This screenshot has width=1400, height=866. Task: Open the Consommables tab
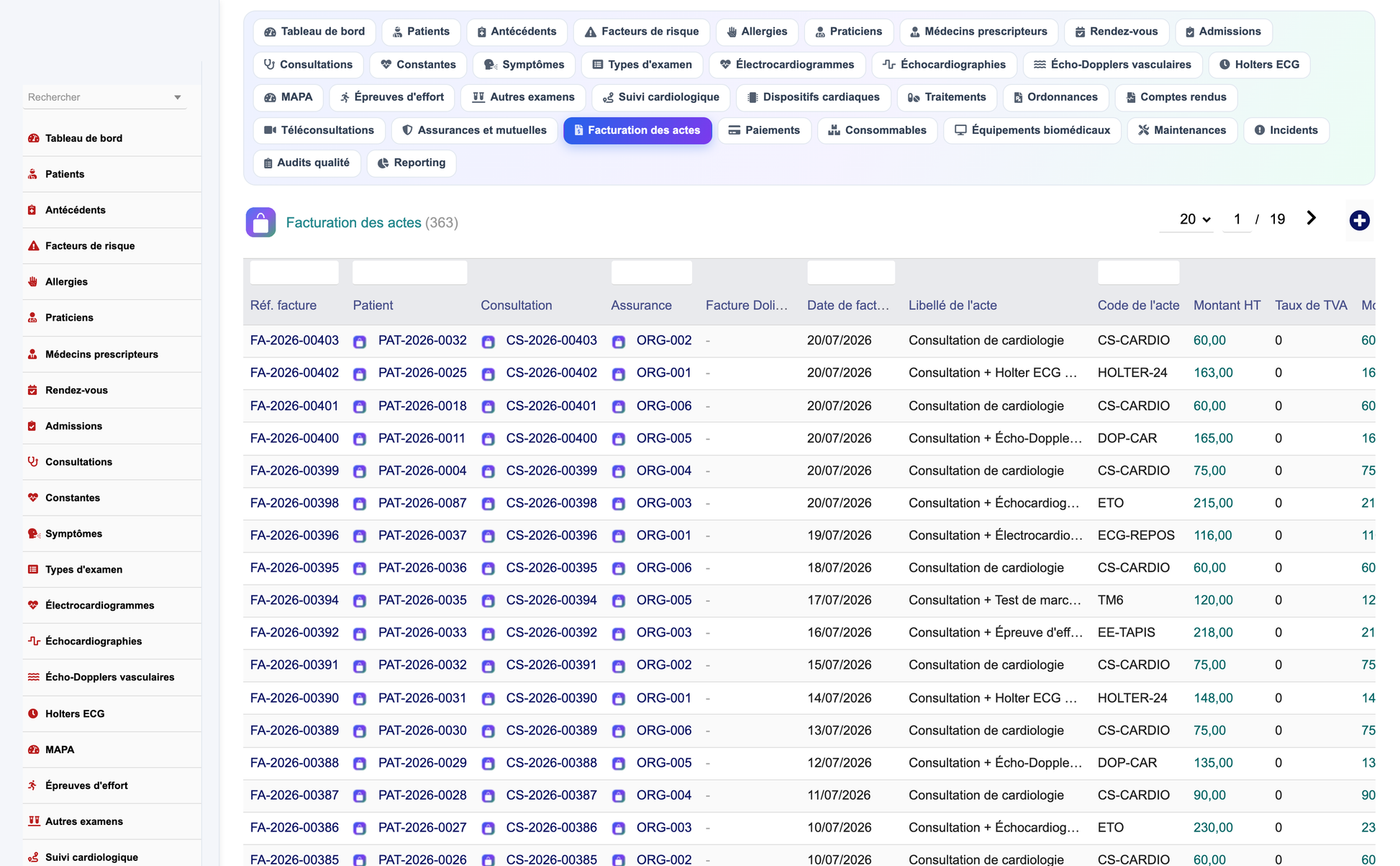coord(877,130)
